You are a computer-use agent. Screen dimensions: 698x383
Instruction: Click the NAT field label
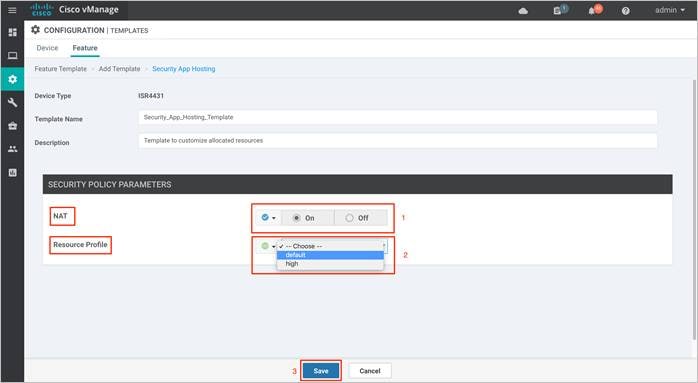pos(61,216)
